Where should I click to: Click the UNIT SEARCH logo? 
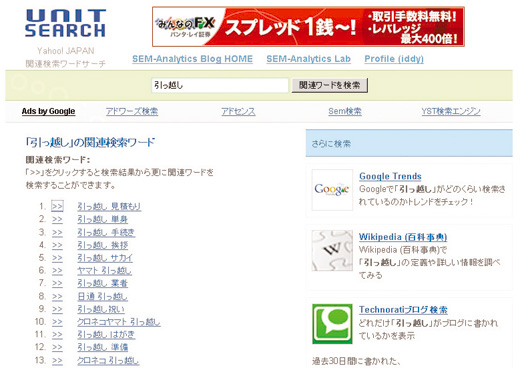[66, 23]
